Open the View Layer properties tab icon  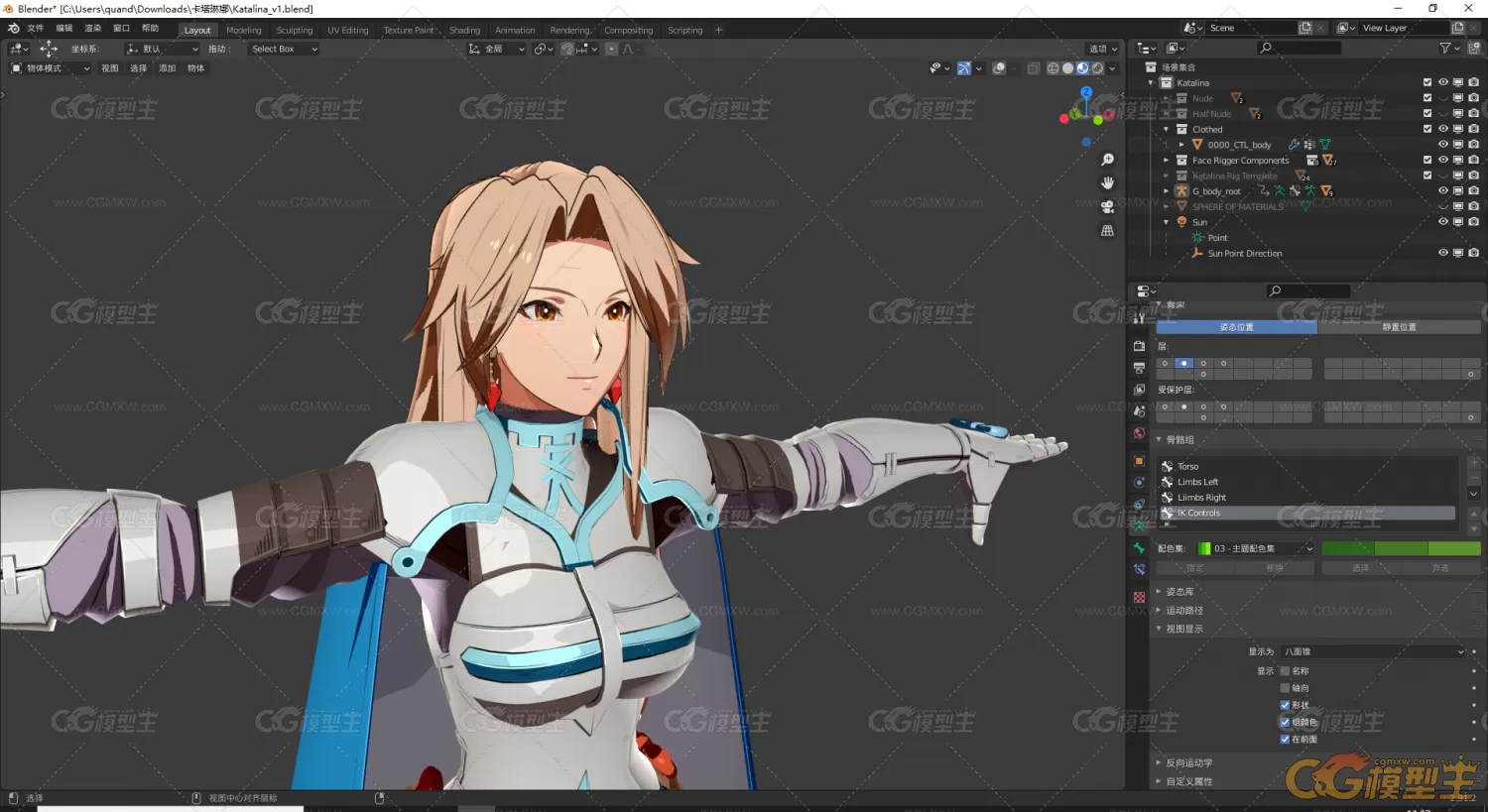click(1139, 390)
